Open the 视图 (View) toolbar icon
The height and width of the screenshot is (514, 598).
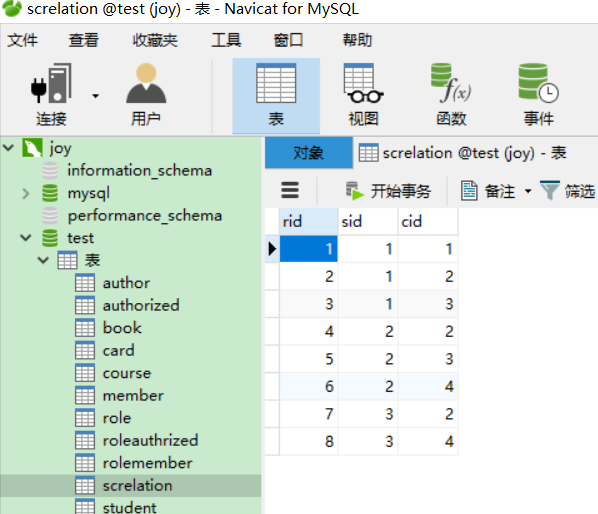tap(363, 95)
